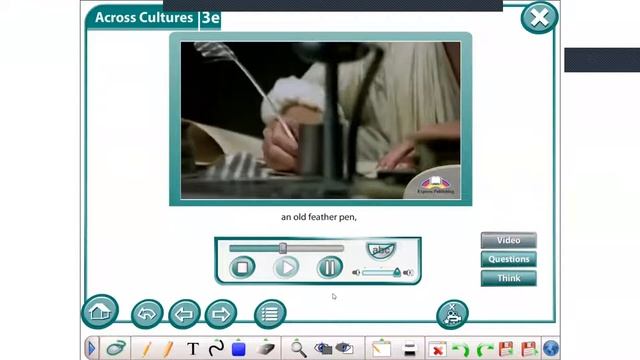Expand toolbar with blue triangle arrow

[91, 349]
